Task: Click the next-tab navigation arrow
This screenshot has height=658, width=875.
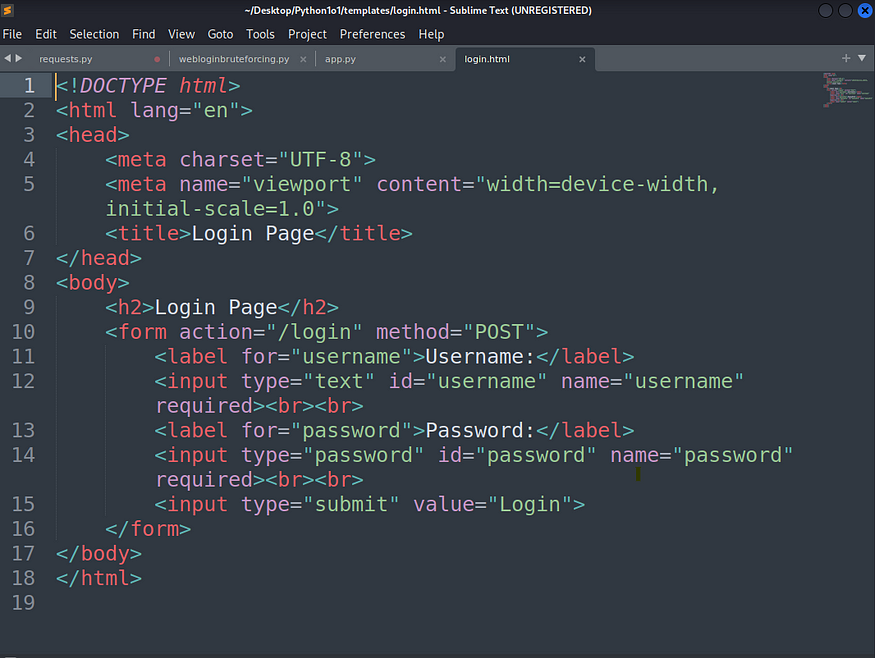Action: (x=20, y=58)
